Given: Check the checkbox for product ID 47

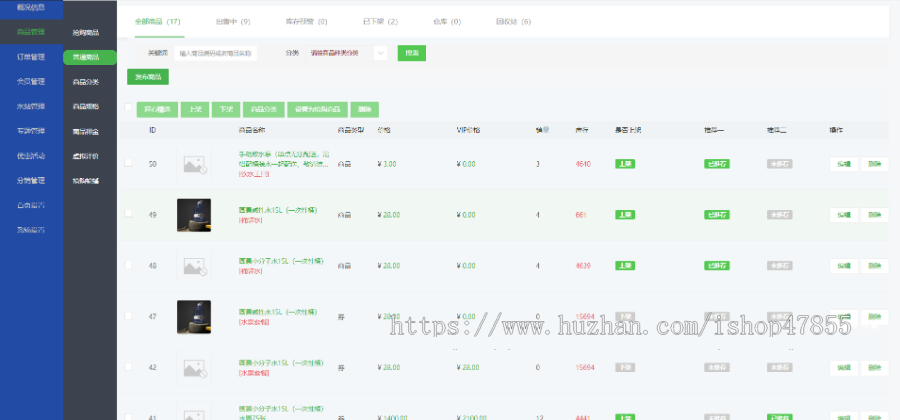Looking at the screenshot, I should [x=128, y=315].
